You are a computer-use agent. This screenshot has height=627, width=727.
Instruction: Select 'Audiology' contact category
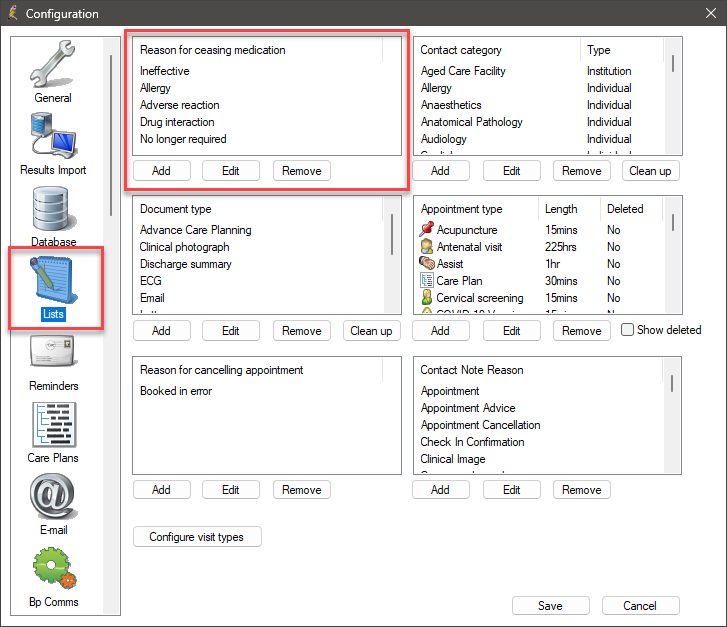(443, 139)
